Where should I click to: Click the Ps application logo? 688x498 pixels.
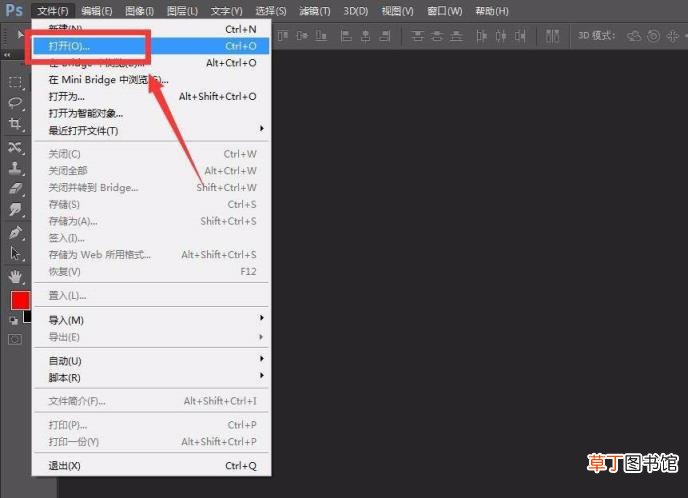click(14, 10)
